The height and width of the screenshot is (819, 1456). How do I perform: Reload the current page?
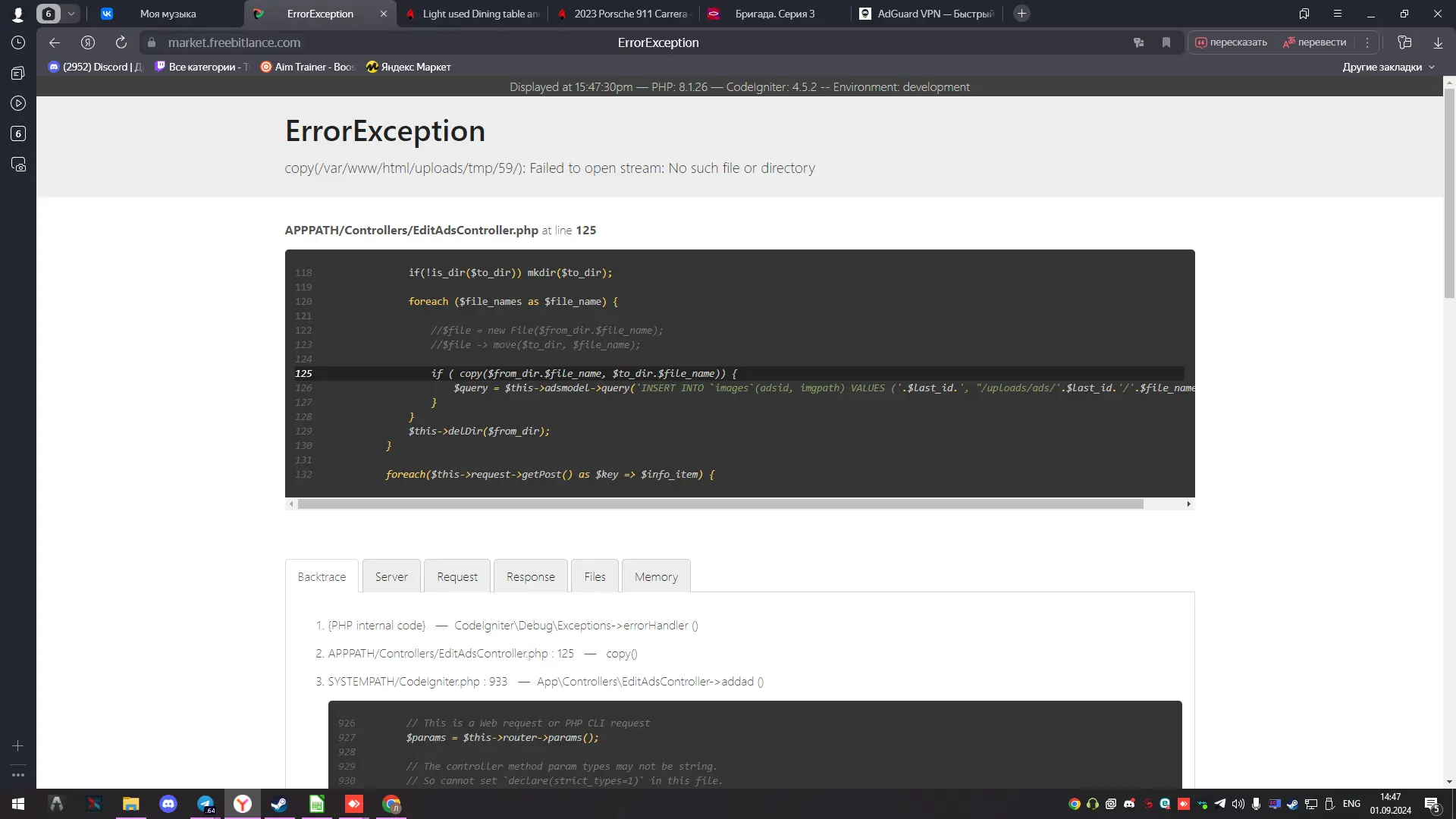click(121, 42)
